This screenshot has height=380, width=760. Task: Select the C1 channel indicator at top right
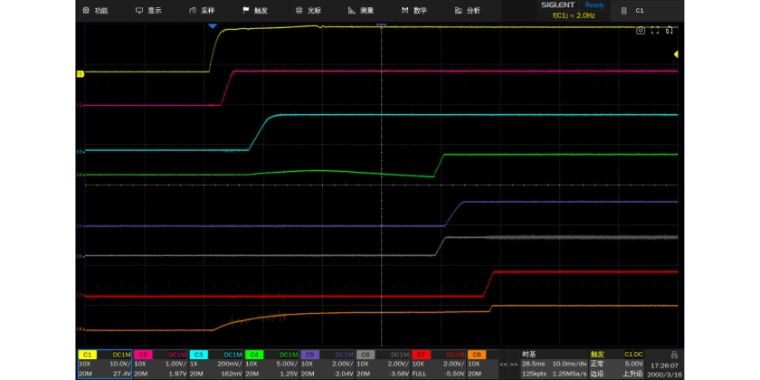coord(633,11)
